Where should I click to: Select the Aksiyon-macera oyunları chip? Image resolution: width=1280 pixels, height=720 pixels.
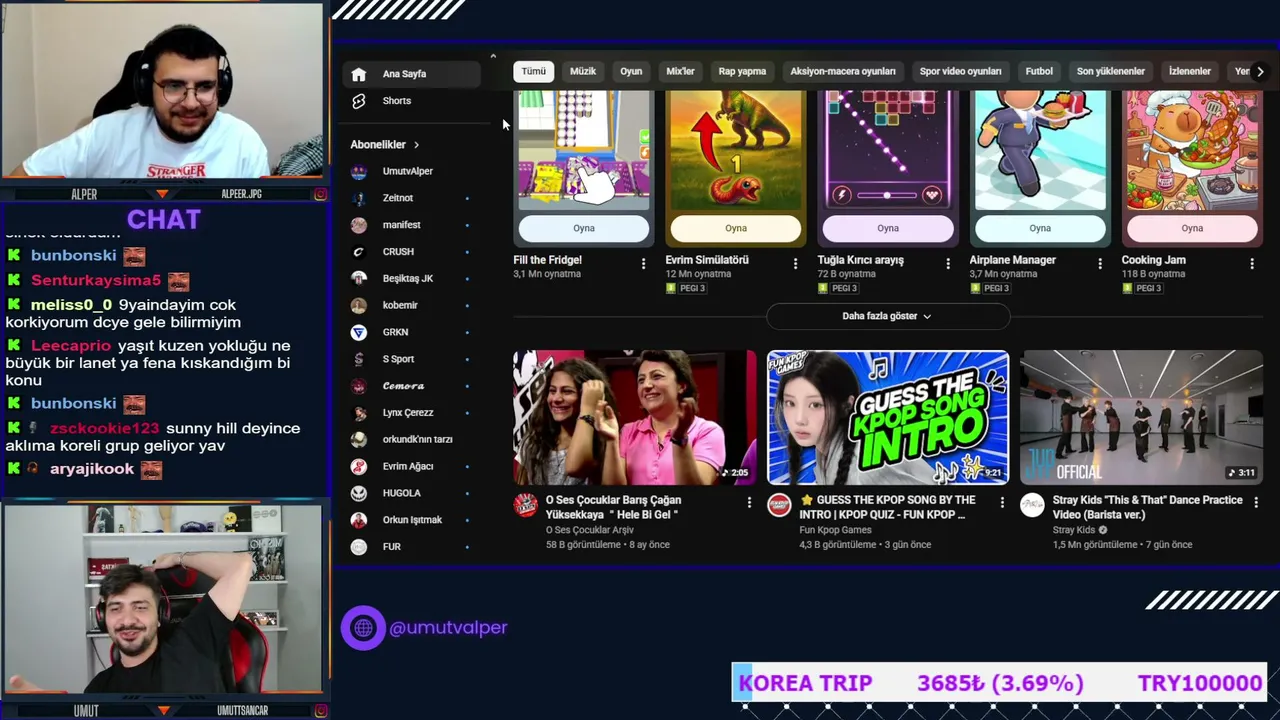tap(843, 71)
